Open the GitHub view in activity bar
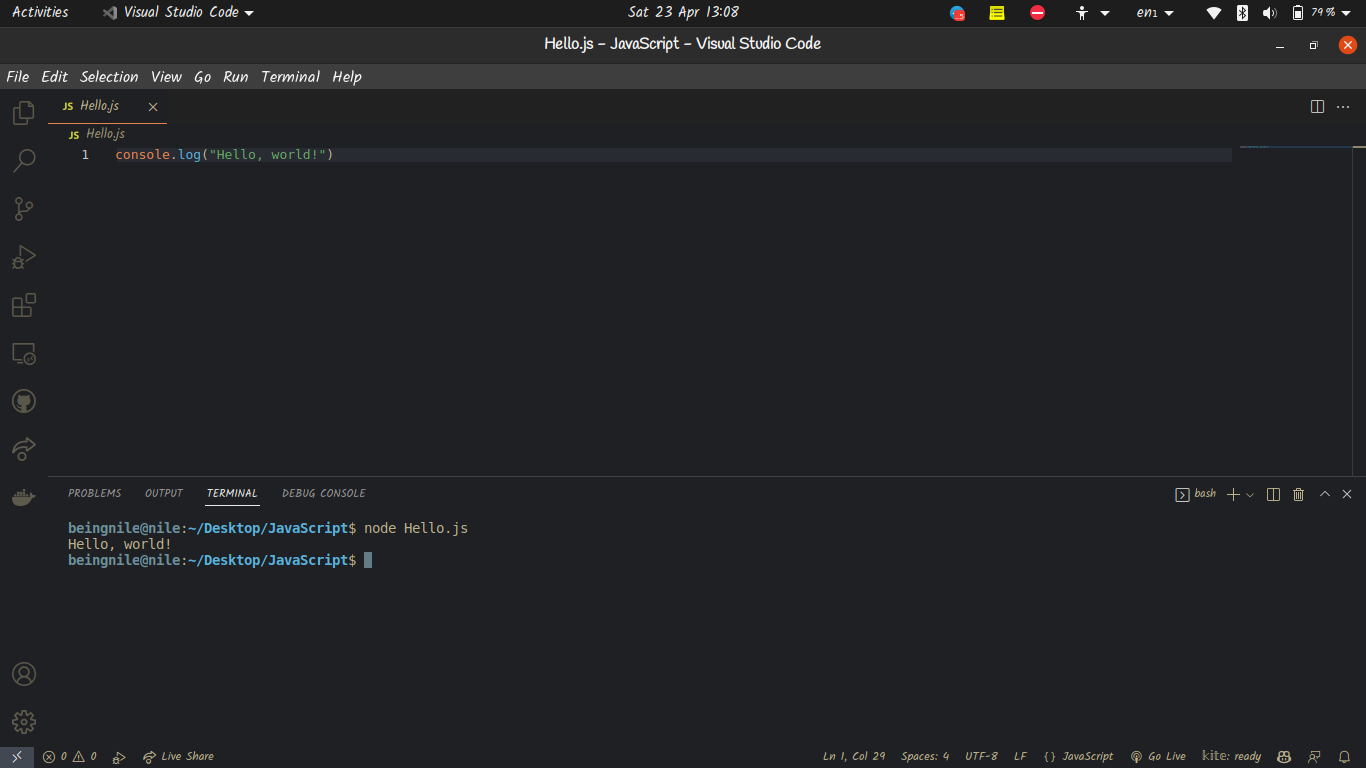The image size is (1366, 768). tap(24, 402)
